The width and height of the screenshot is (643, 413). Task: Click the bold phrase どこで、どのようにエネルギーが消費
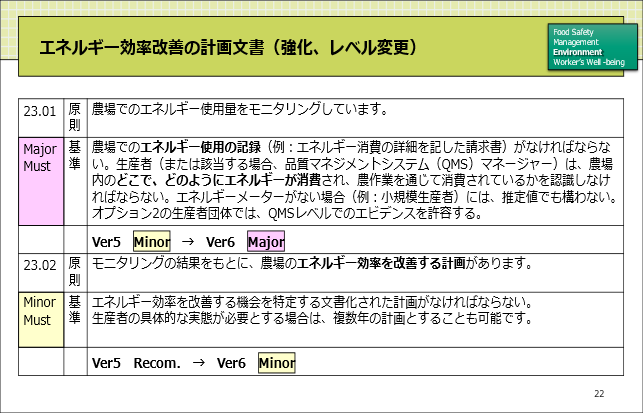pos(219,180)
